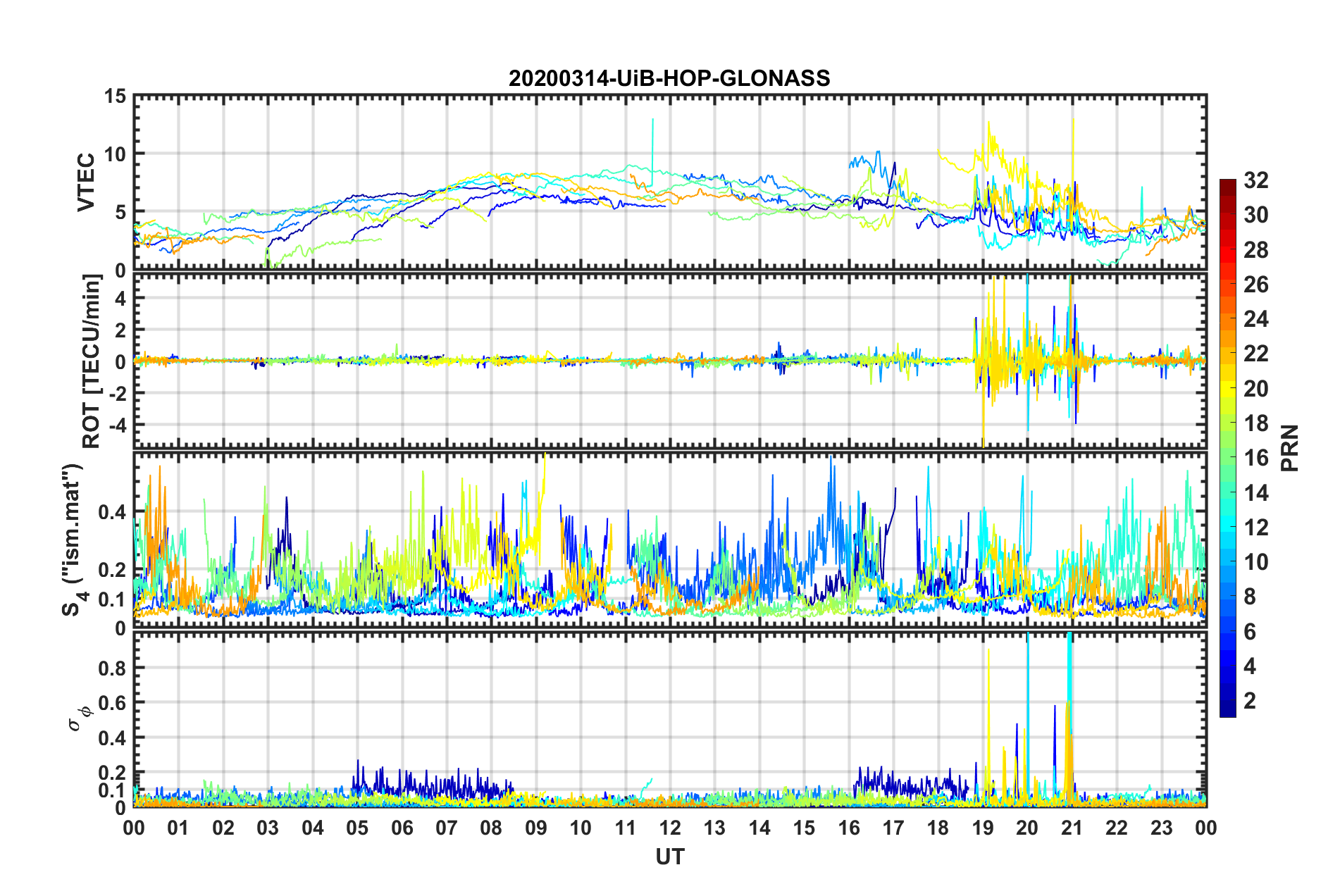Viewport: 1340px width, 896px height.
Task: Click x-axis tick label 18
Action: click(938, 828)
